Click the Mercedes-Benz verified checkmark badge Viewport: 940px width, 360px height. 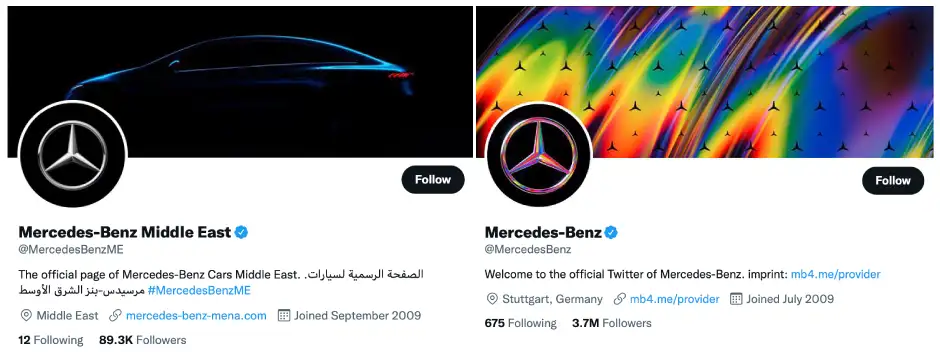click(x=611, y=232)
